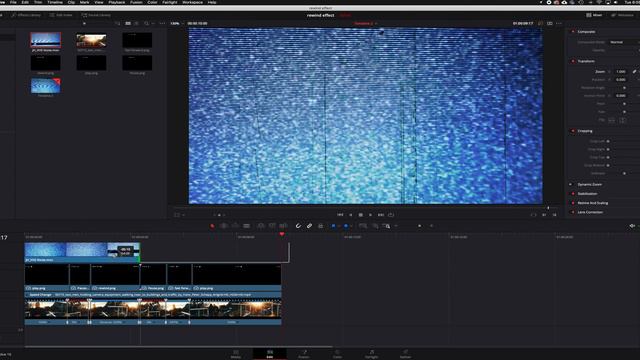
Task: Click the Transform Zoom value field
Action: click(621, 71)
